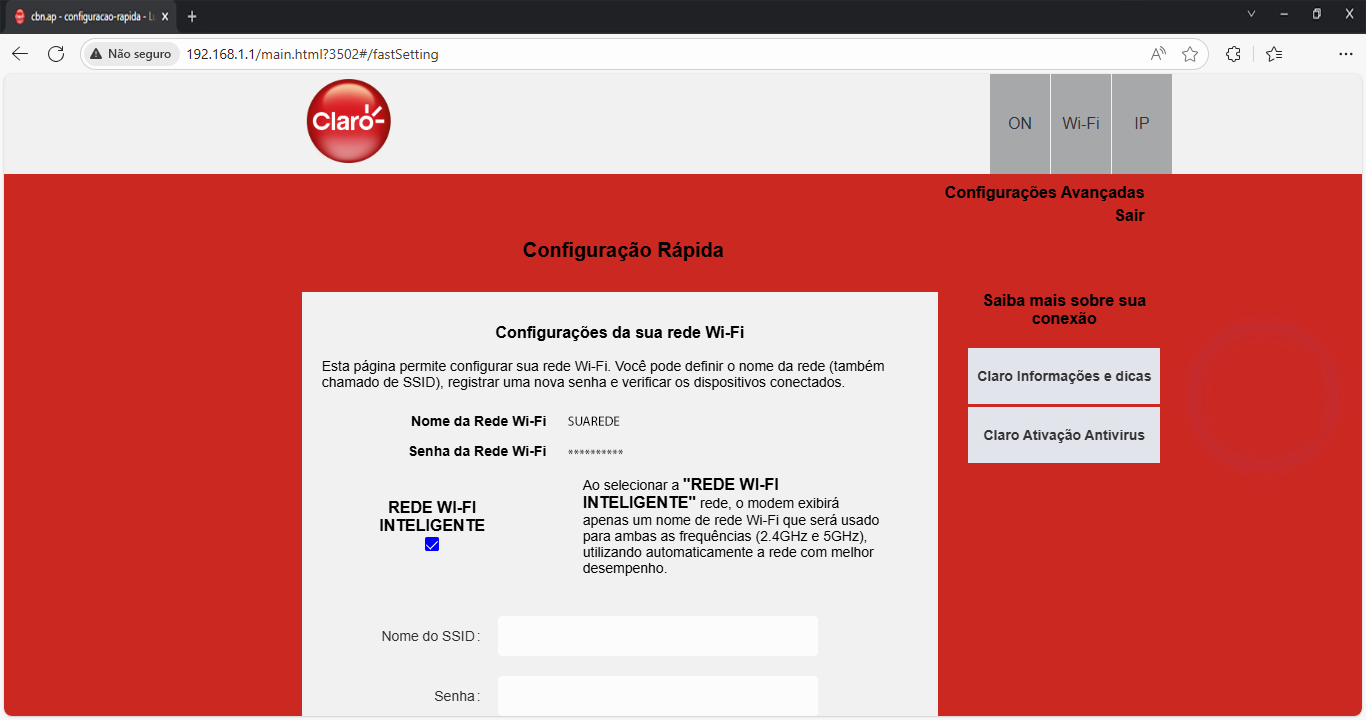Open Claro Informações e dicas
Image resolution: width=1366 pixels, height=720 pixels.
[x=1064, y=377]
